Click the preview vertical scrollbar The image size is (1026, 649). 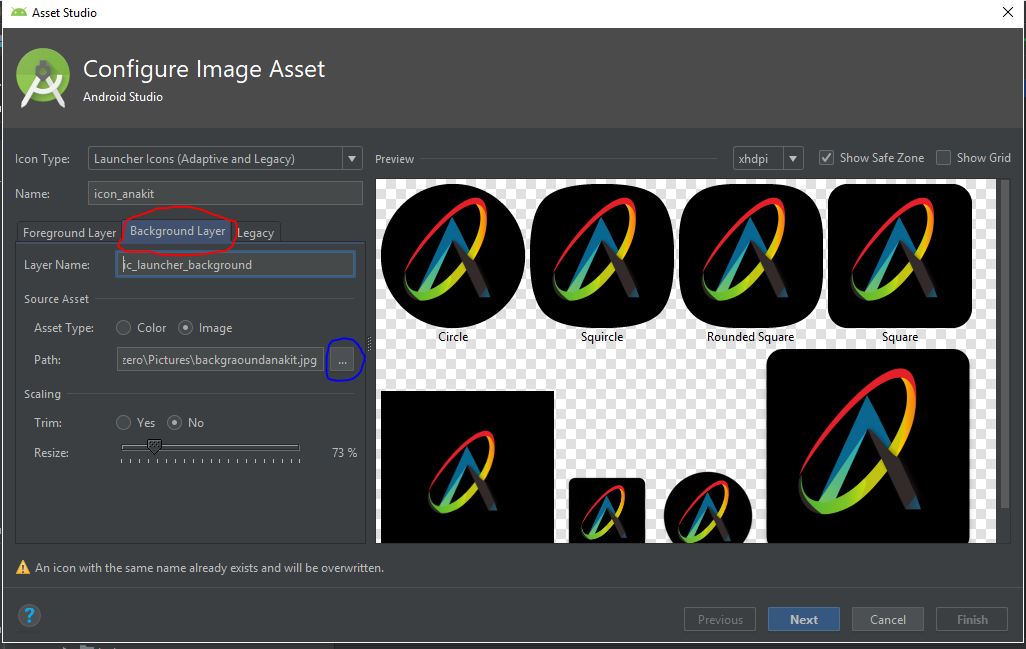1005,343
